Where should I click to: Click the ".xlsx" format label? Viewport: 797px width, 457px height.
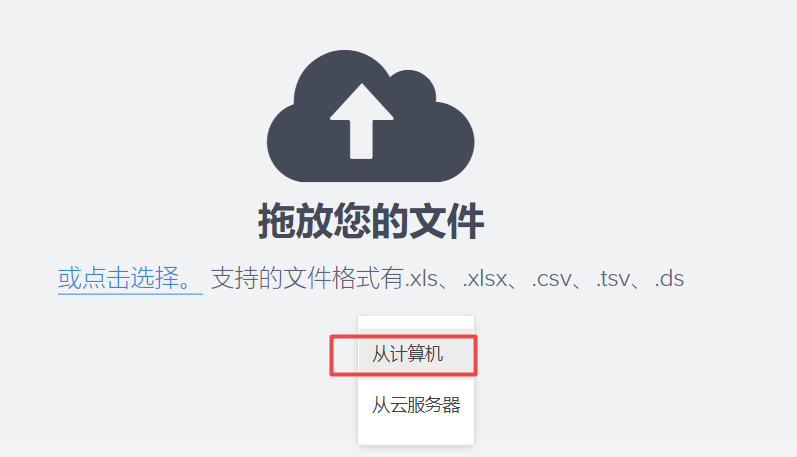(x=484, y=279)
